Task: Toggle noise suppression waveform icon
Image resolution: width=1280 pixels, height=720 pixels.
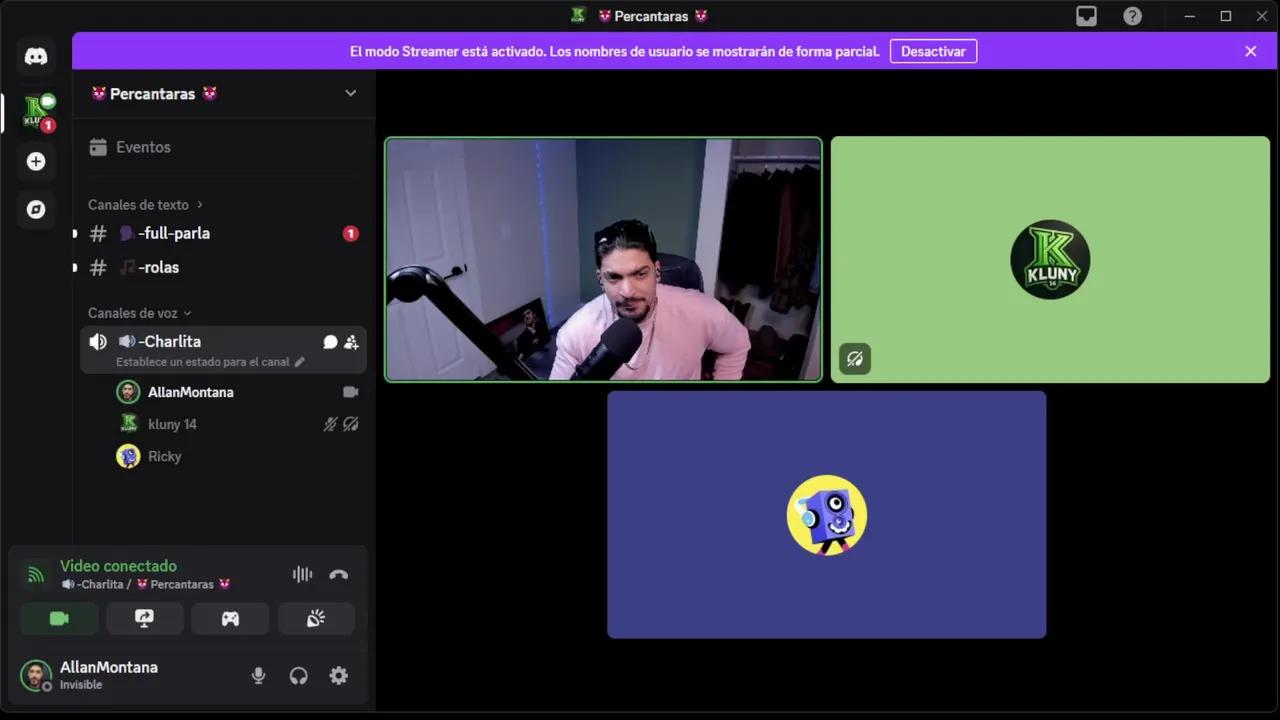Action: 302,574
